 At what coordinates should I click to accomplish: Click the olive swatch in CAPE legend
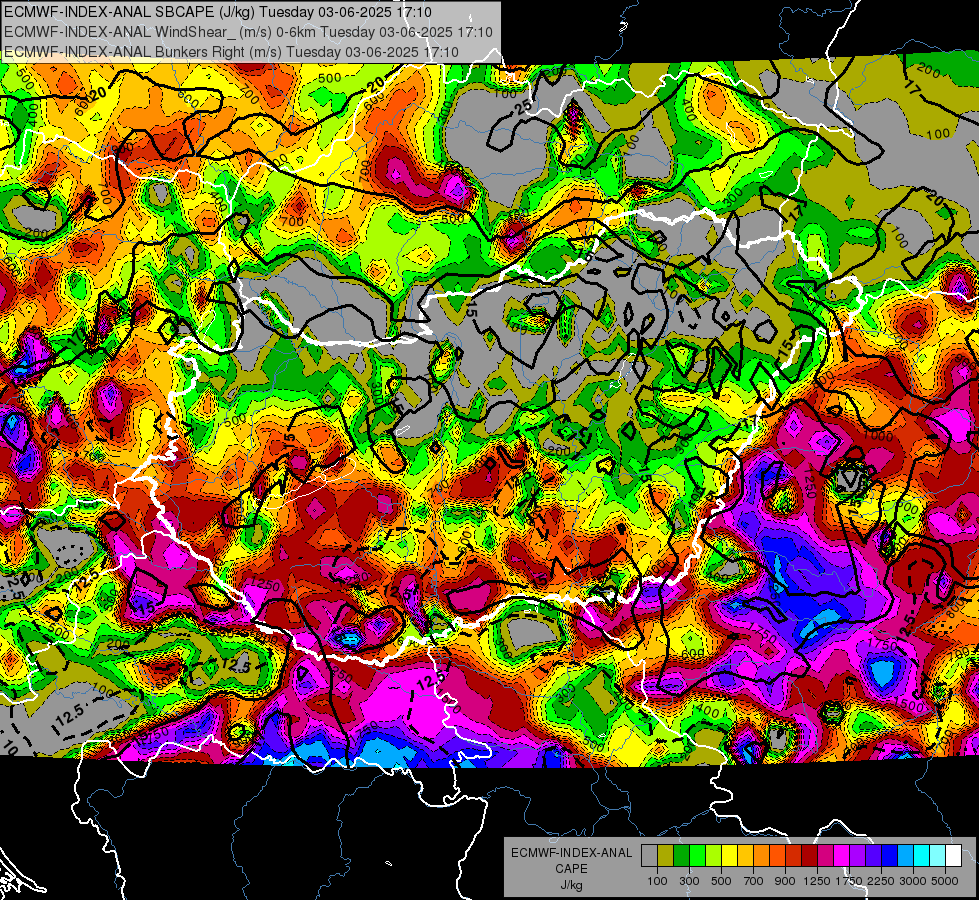pos(665,856)
